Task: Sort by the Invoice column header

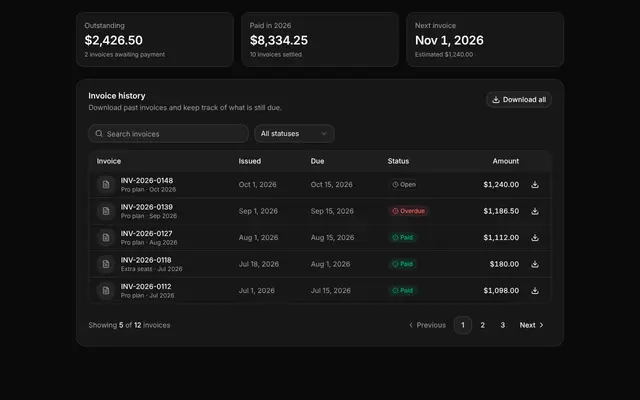Action: pyautogui.click(x=109, y=161)
